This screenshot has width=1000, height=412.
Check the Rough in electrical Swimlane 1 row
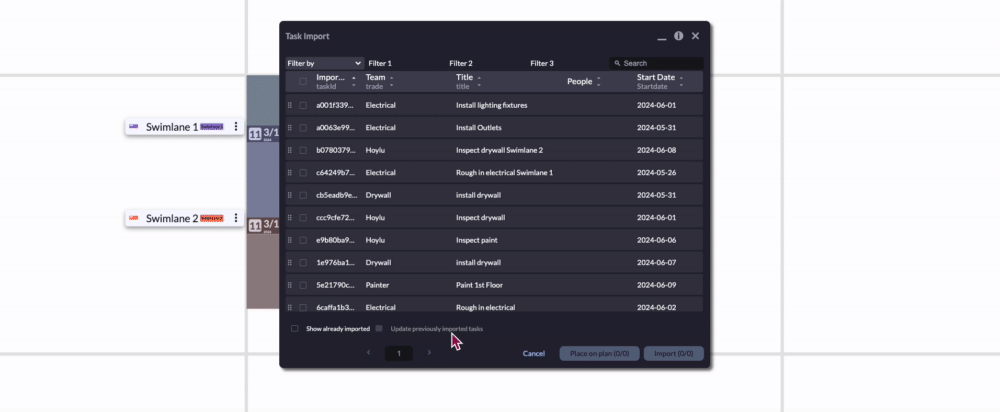click(x=303, y=172)
